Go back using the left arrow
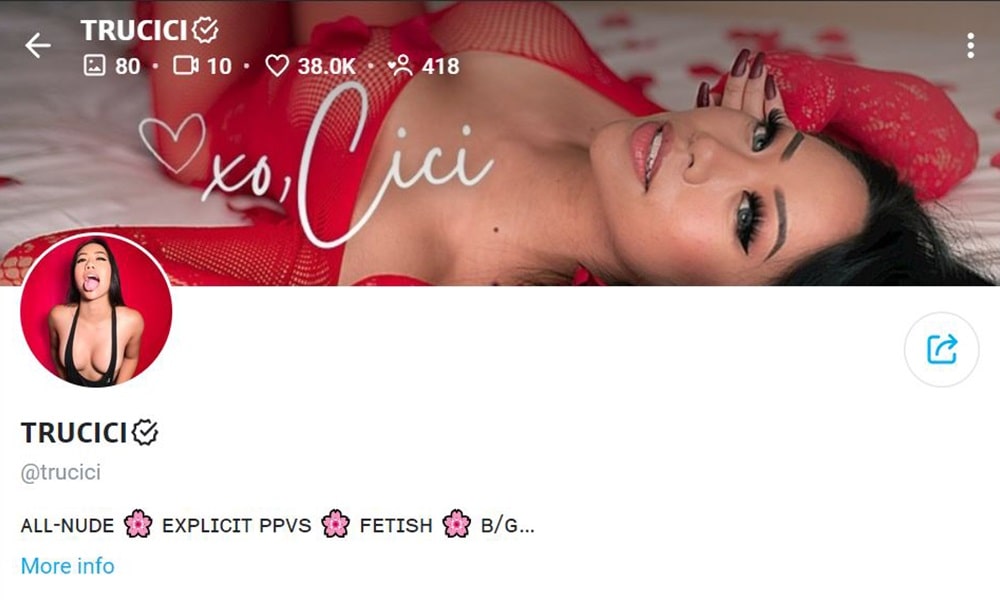This screenshot has height=600, width=1000. click(38, 46)
